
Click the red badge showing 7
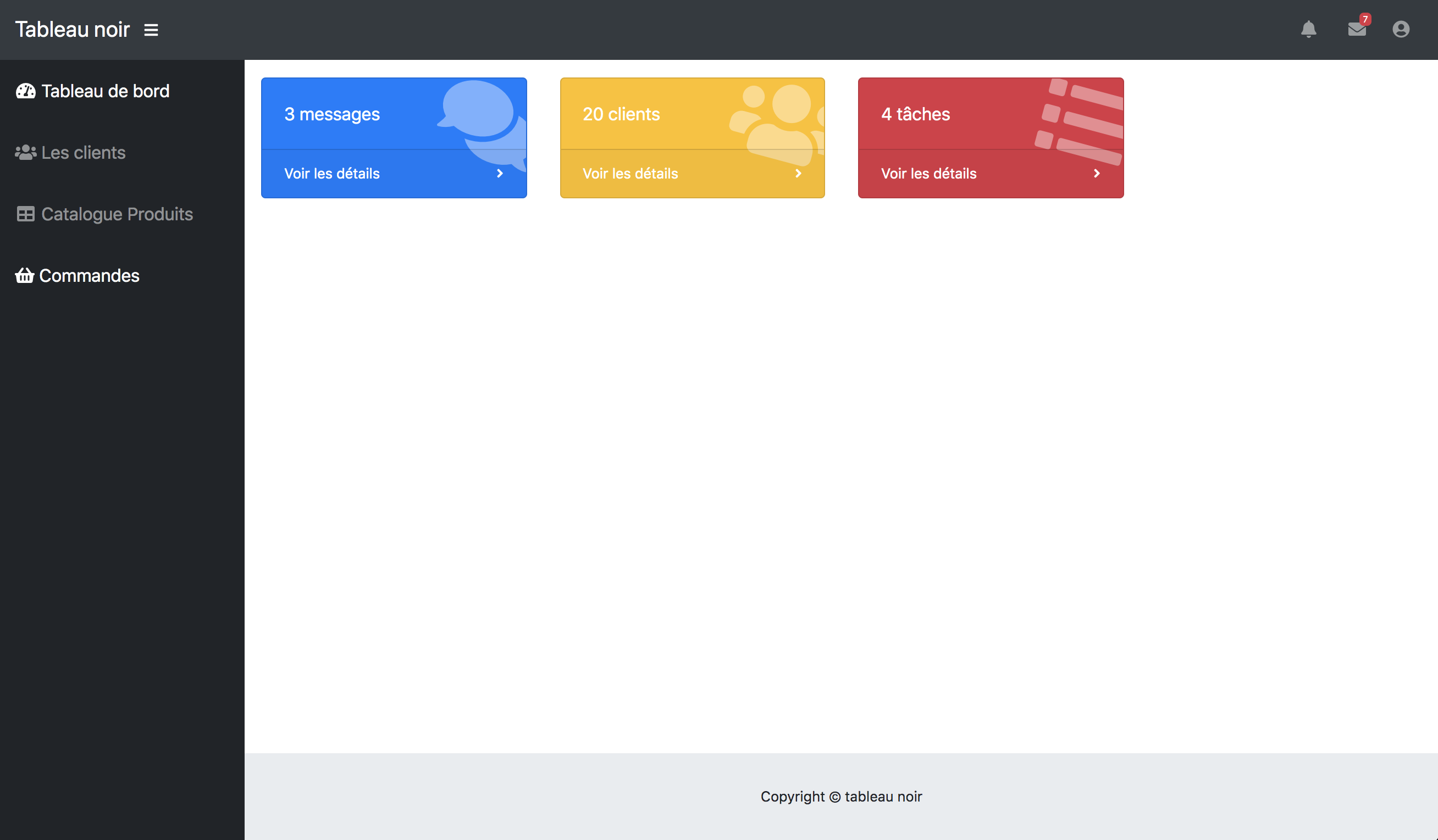pos(1365,19)
